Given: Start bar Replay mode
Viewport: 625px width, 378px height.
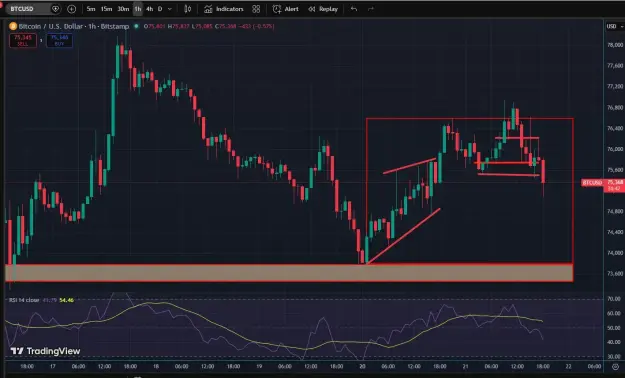Looking at the screenshot, I should pos(323,9).
